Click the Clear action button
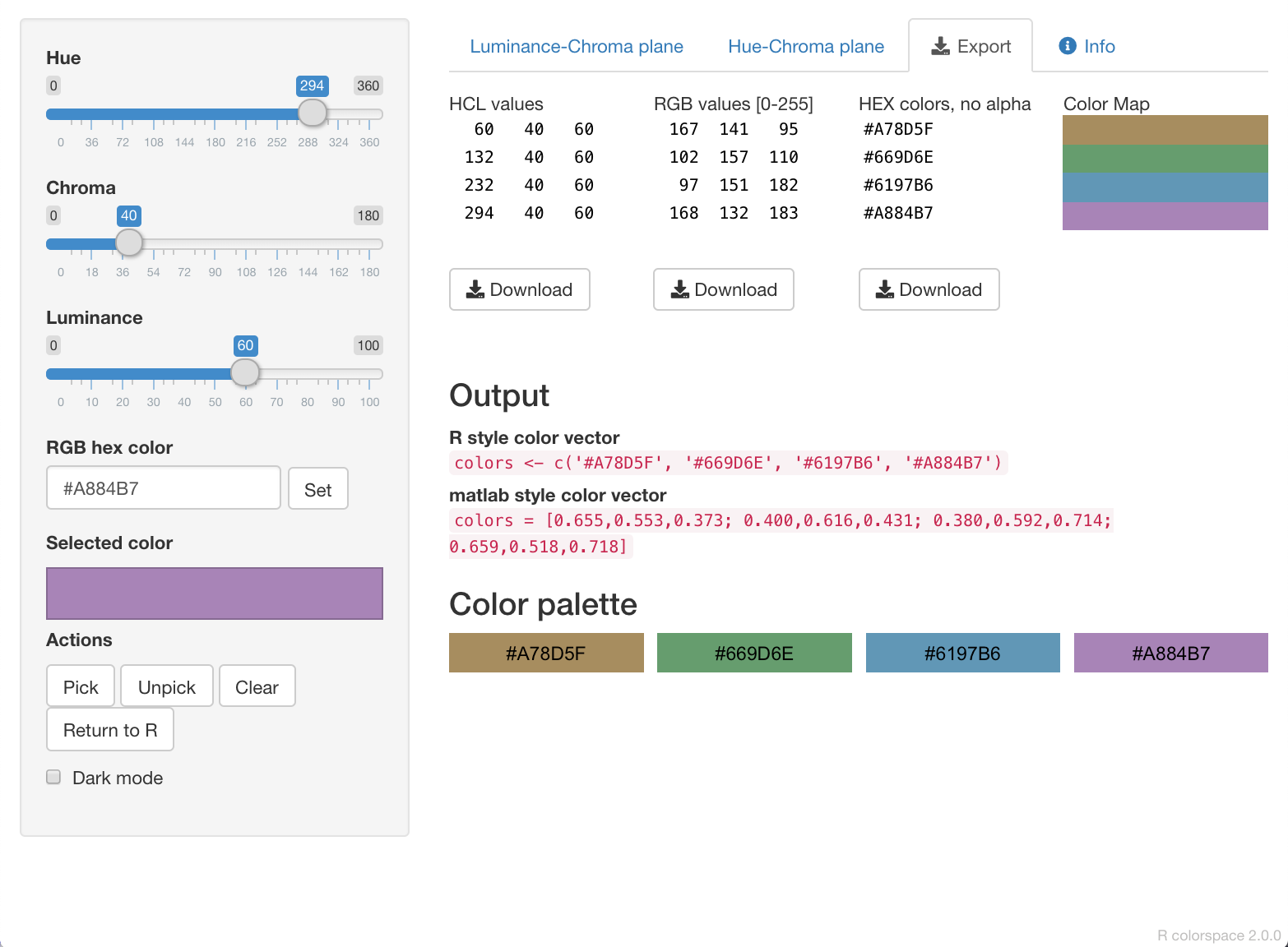Image resolution: width=1288 pixels, height=947 pixels. 257,686
